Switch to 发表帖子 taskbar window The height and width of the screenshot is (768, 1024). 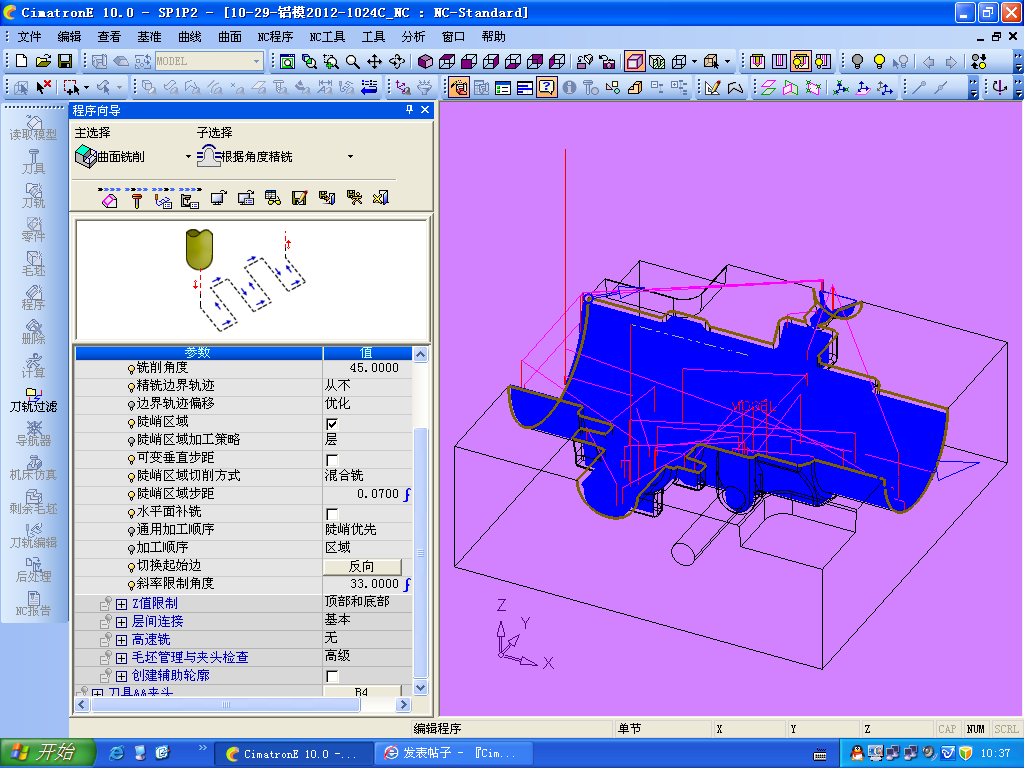(454, 753)
